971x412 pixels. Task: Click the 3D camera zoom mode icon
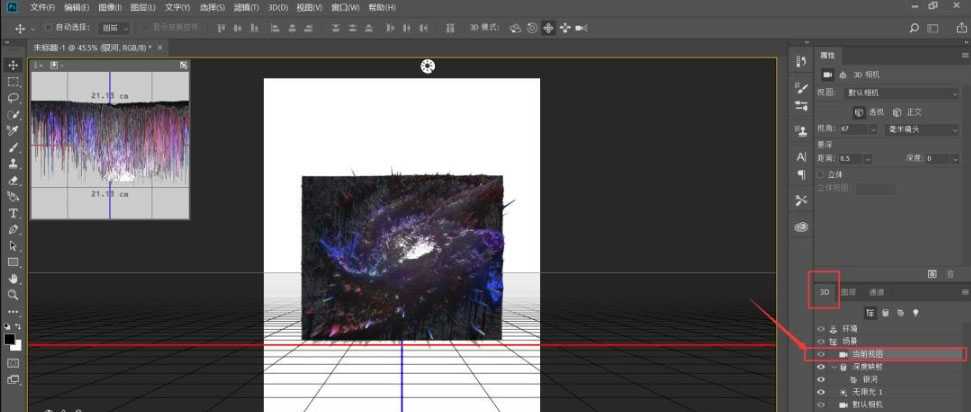point(580,28)
